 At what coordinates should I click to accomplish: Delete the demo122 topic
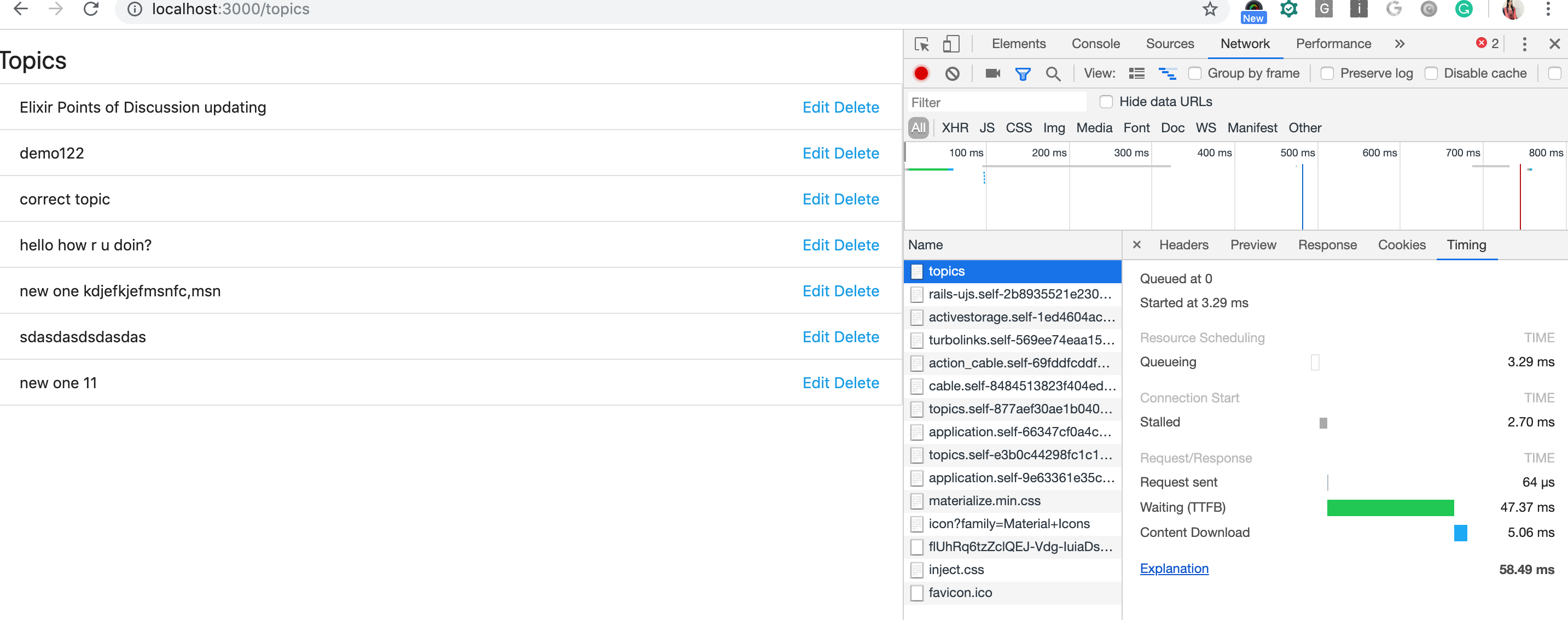coord(856,153)
